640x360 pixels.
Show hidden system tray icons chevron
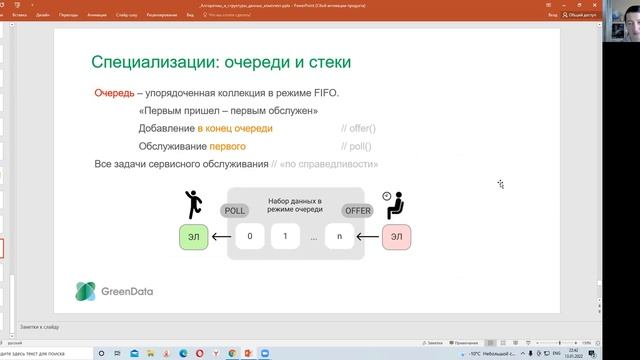[x=522, y=353]
